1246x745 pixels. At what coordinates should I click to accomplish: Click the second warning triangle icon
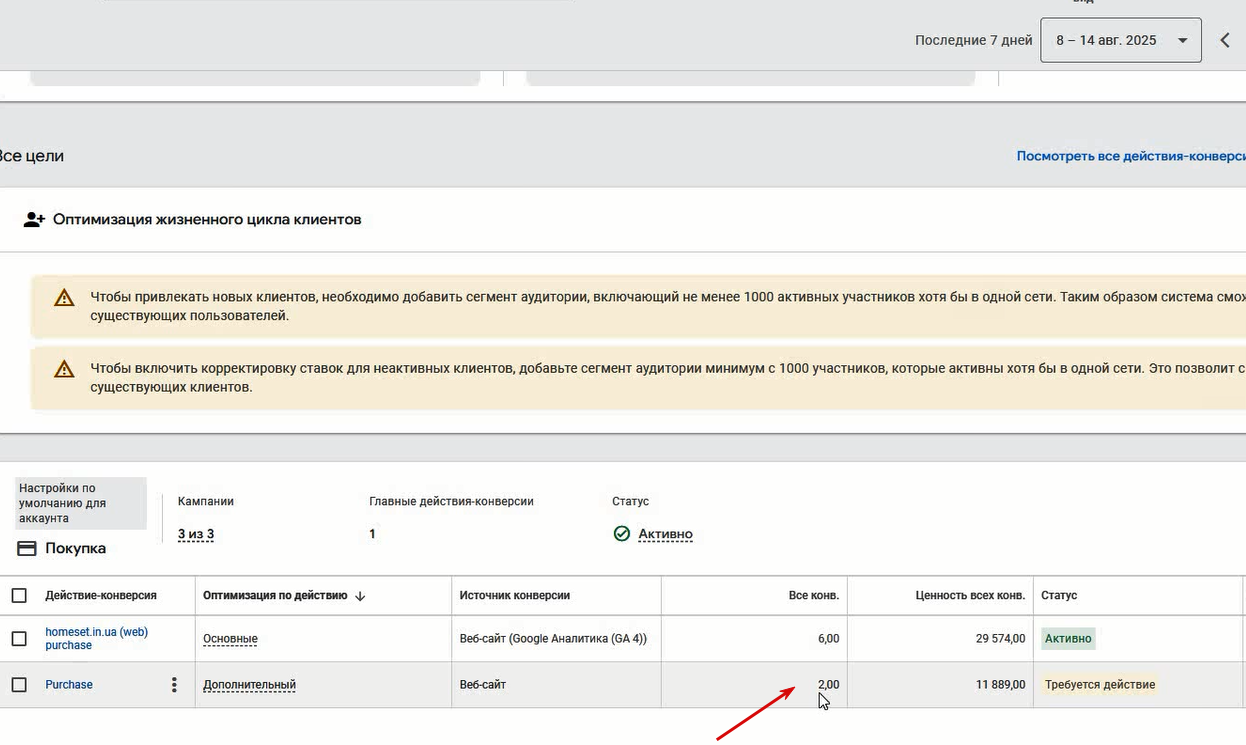tap(64, 369)
